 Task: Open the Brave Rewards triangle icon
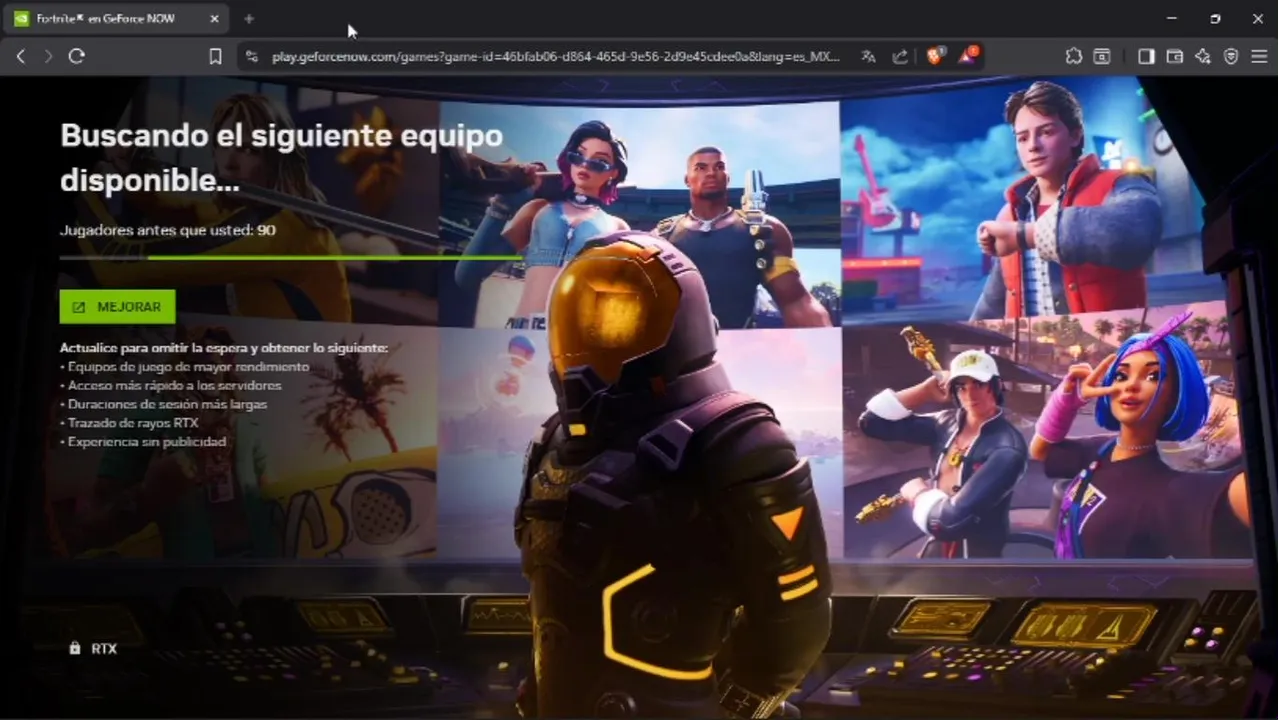tap(967, 56)
